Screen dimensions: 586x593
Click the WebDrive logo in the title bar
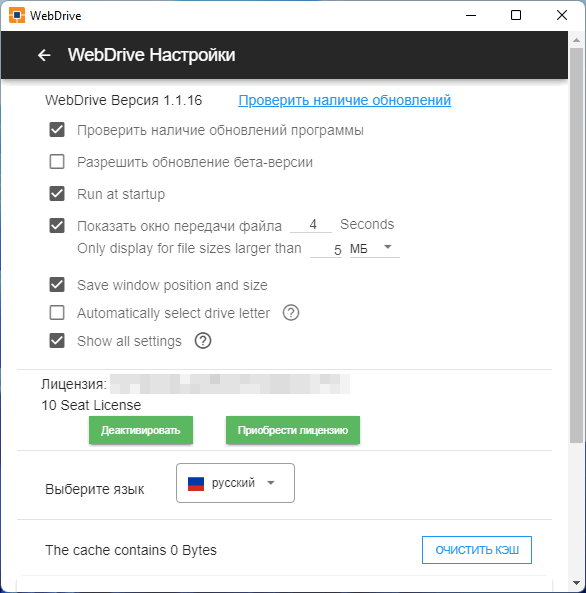[x=17, y=16]
